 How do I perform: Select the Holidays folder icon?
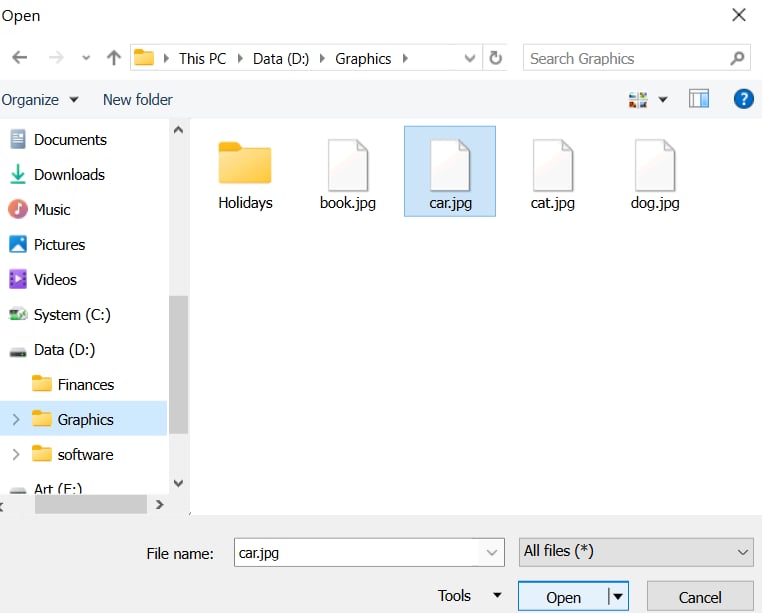(245, 165)
